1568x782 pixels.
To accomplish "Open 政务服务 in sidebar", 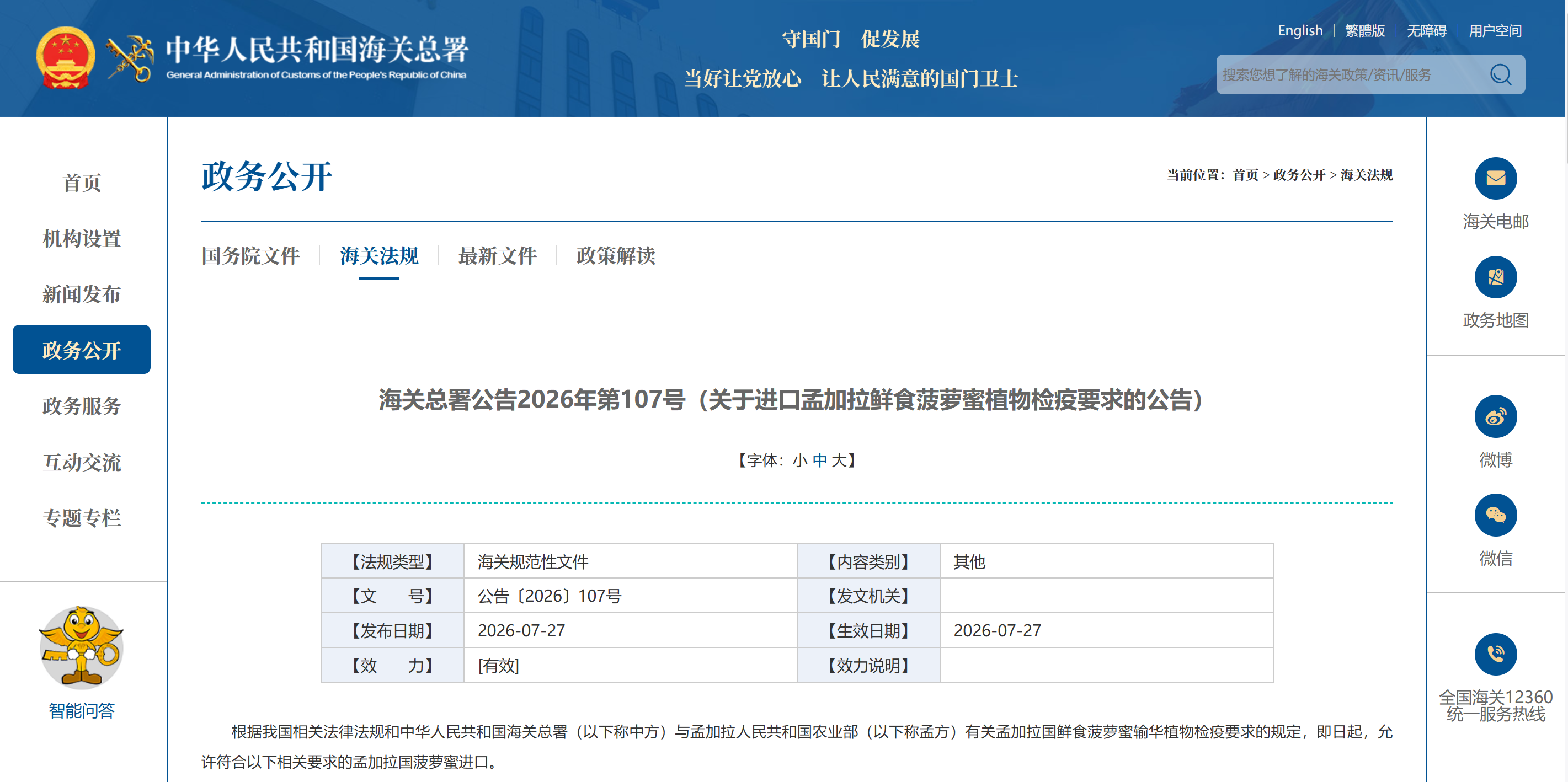I will pos(82,406).
